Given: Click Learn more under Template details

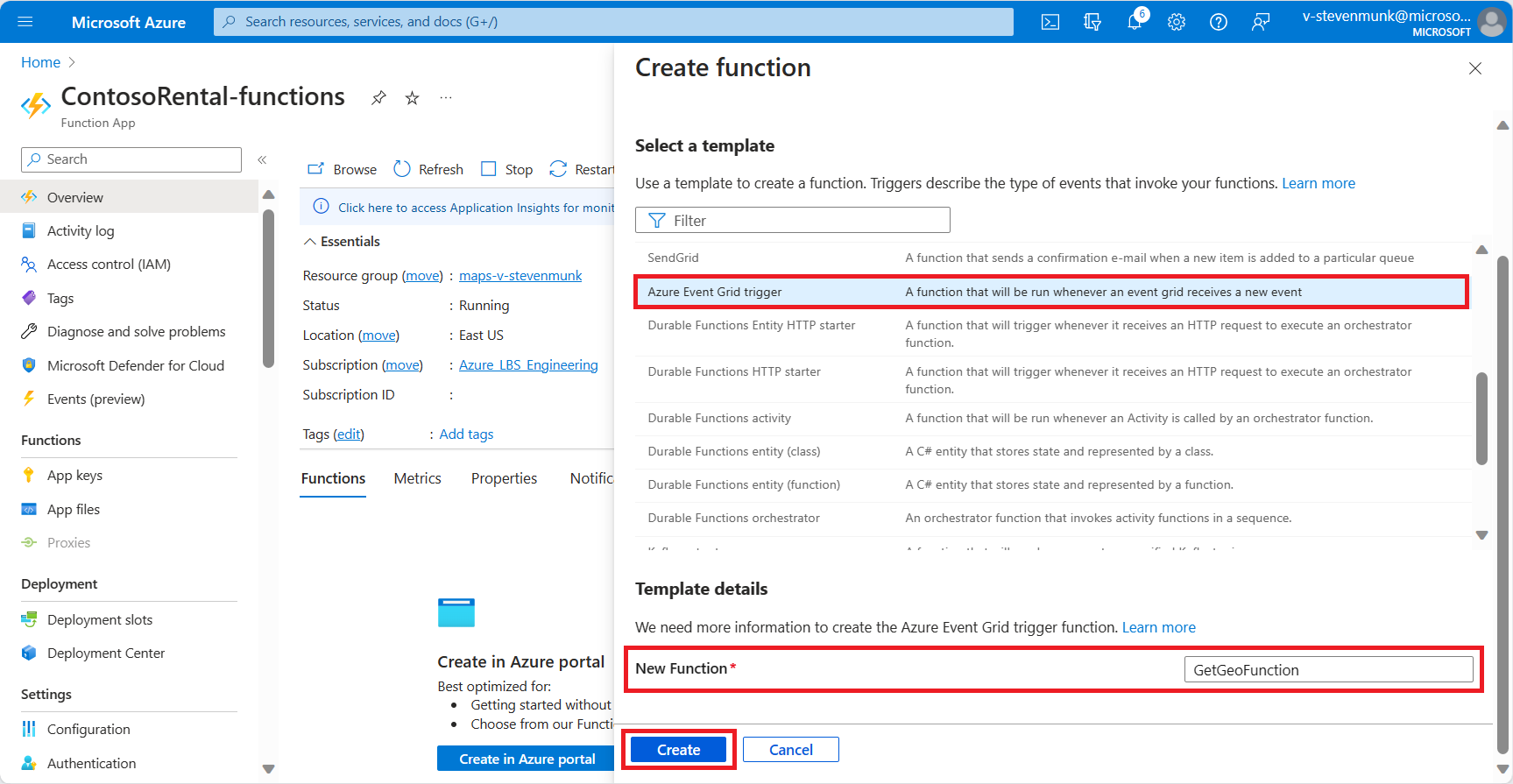Looking at the screenshot, I should tap(1158, 627).
